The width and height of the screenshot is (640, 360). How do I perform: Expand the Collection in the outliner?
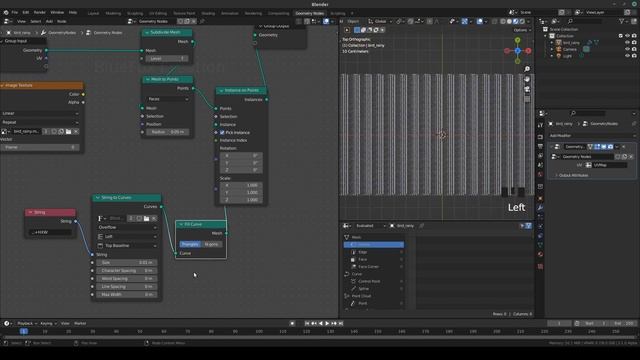pos(545,36)
